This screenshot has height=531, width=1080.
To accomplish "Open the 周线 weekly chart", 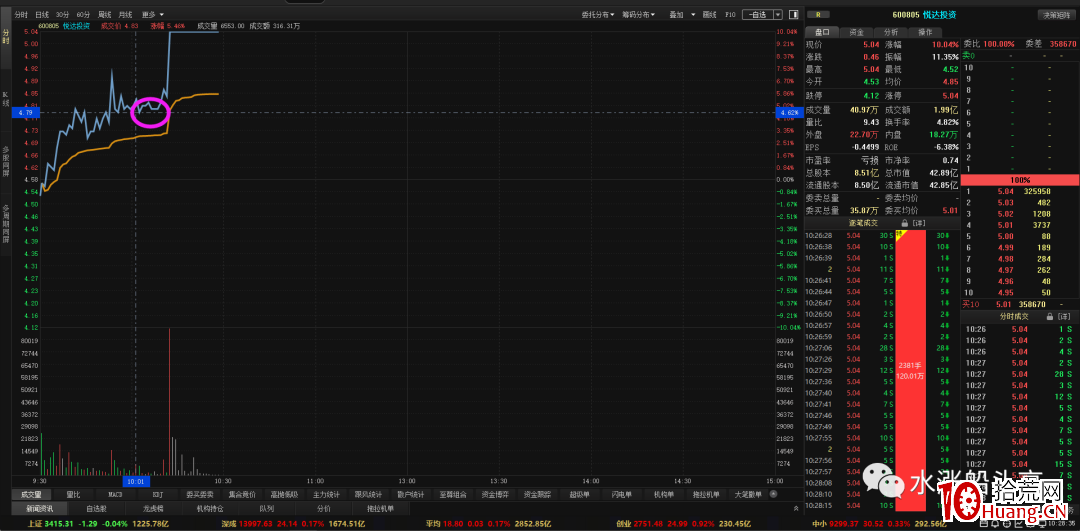I will point(105,14).
